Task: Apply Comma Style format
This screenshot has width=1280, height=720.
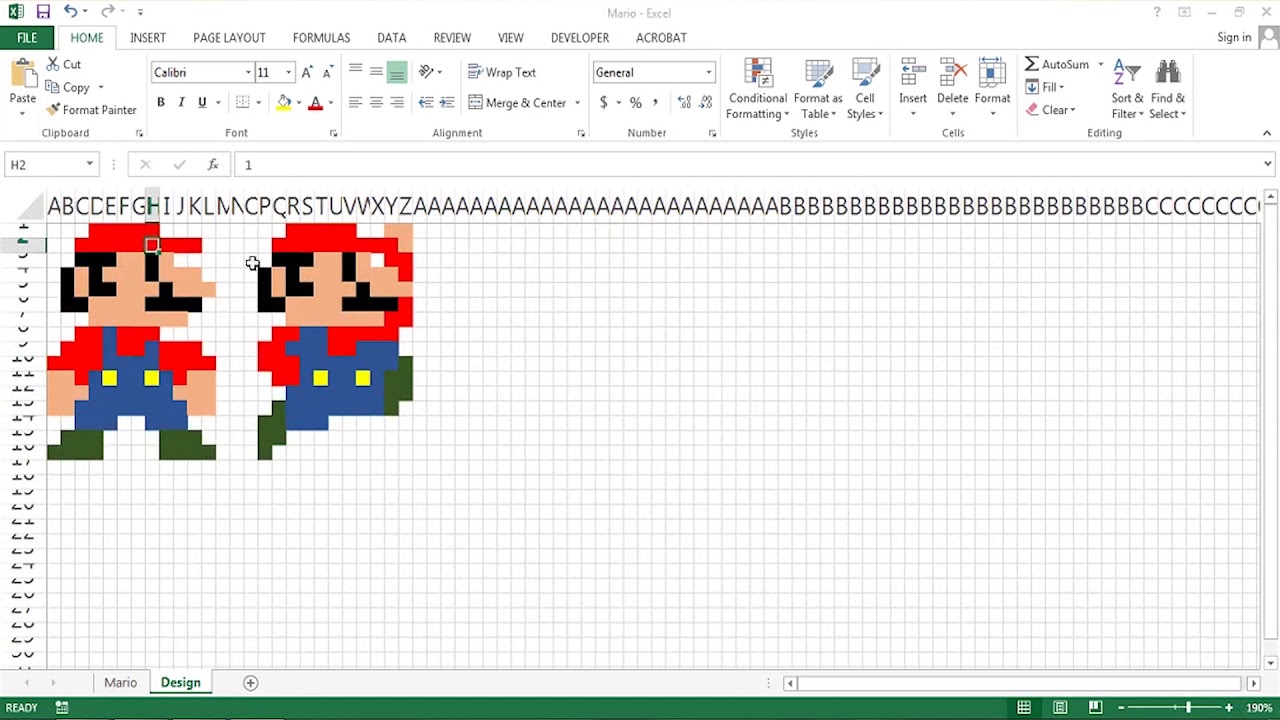Action: click(x=655, y=102)
